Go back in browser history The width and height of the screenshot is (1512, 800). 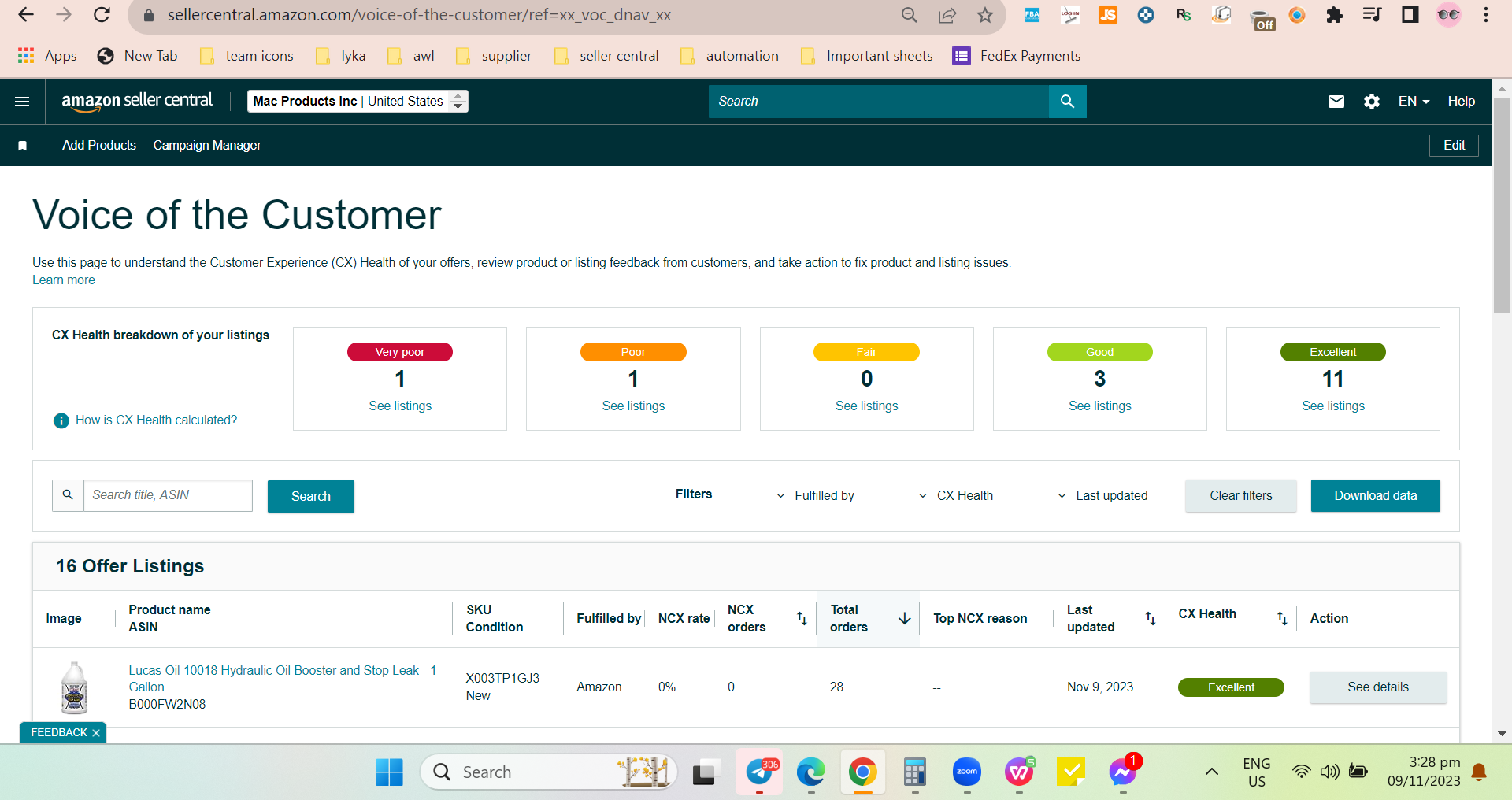(x=26, y=15)
